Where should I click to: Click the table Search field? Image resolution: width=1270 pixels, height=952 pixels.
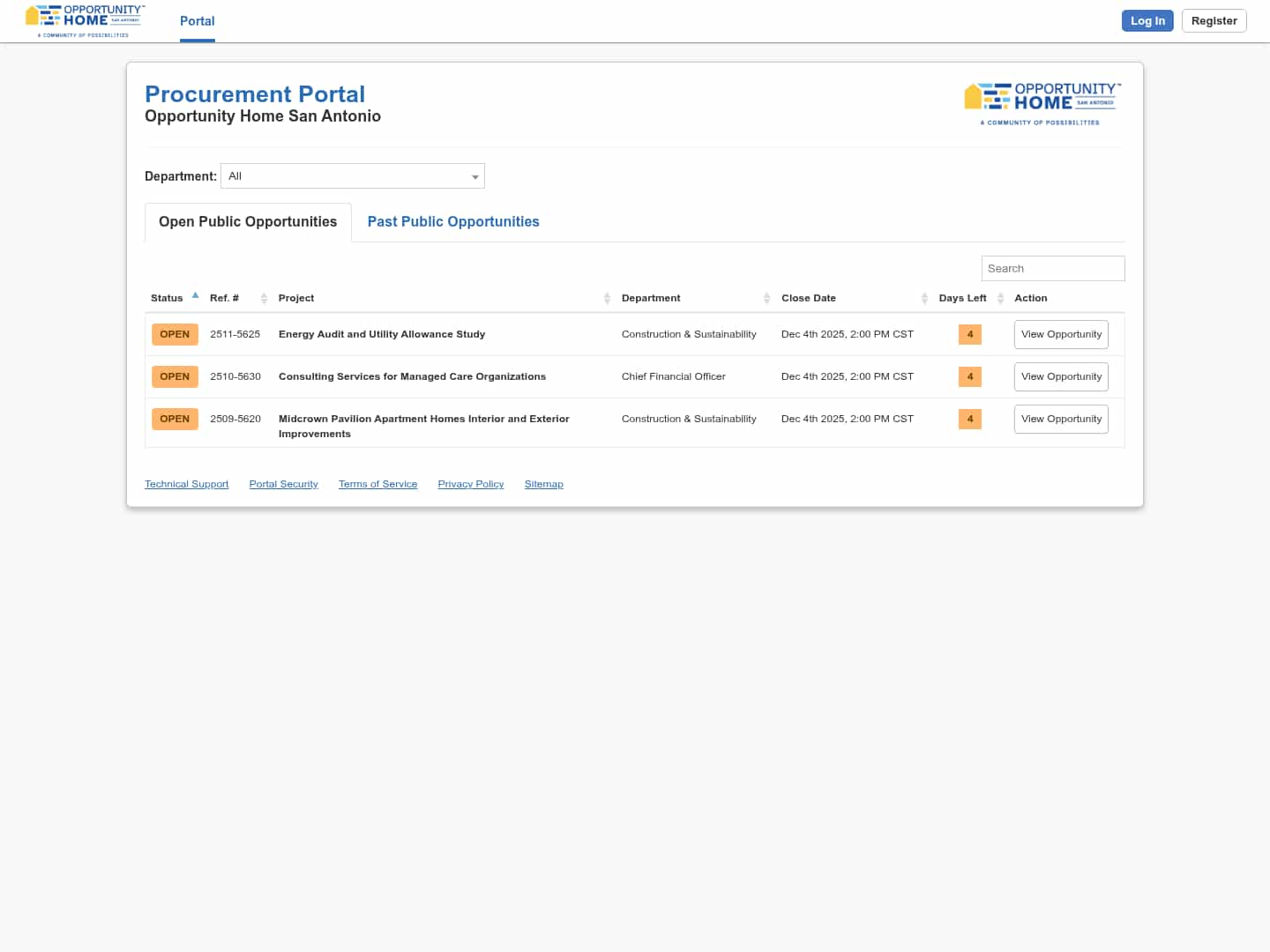(x=1052, y=269)
